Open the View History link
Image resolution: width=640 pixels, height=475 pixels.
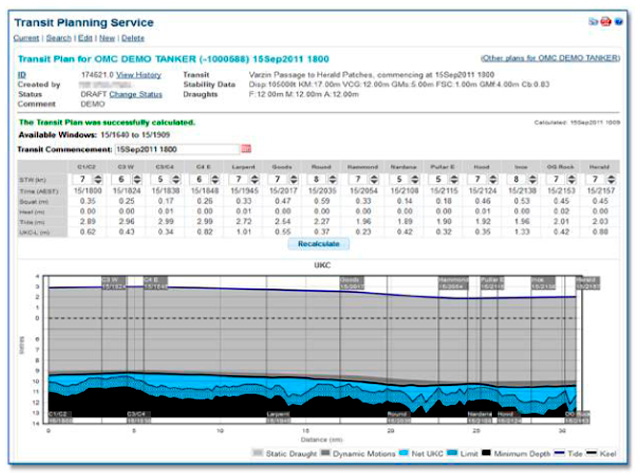(138, 75)
